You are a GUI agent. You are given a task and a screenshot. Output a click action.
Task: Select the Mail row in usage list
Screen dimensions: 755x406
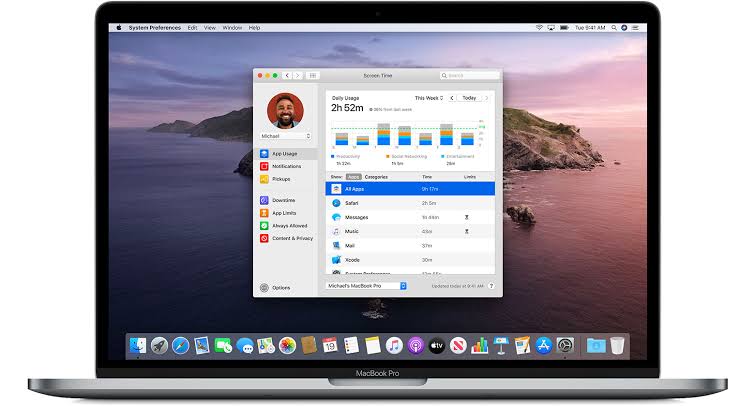coord(410,246)
